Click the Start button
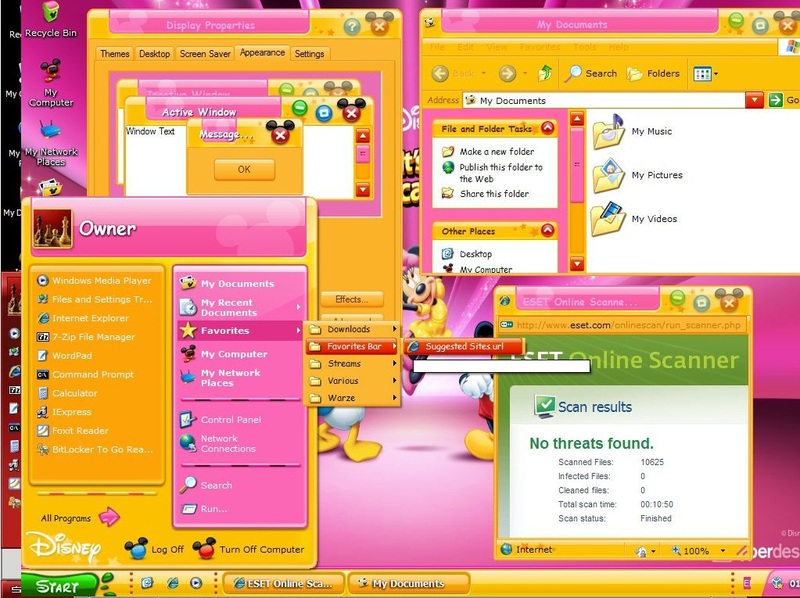Image resolution: width=800 pixels, height=598 pixels. coord(59,586)
